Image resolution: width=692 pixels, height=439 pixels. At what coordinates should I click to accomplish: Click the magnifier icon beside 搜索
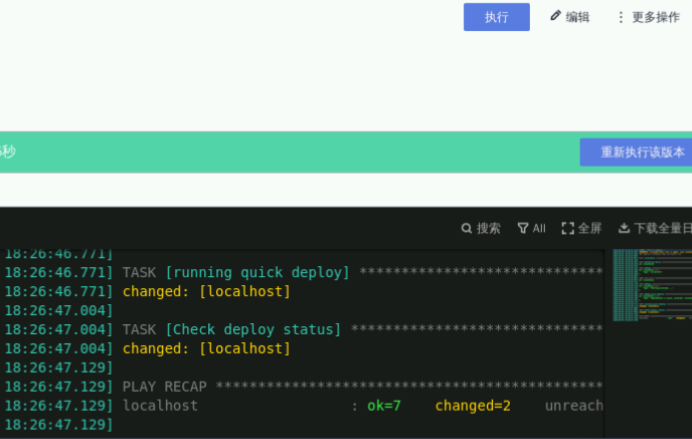[466, 228]
